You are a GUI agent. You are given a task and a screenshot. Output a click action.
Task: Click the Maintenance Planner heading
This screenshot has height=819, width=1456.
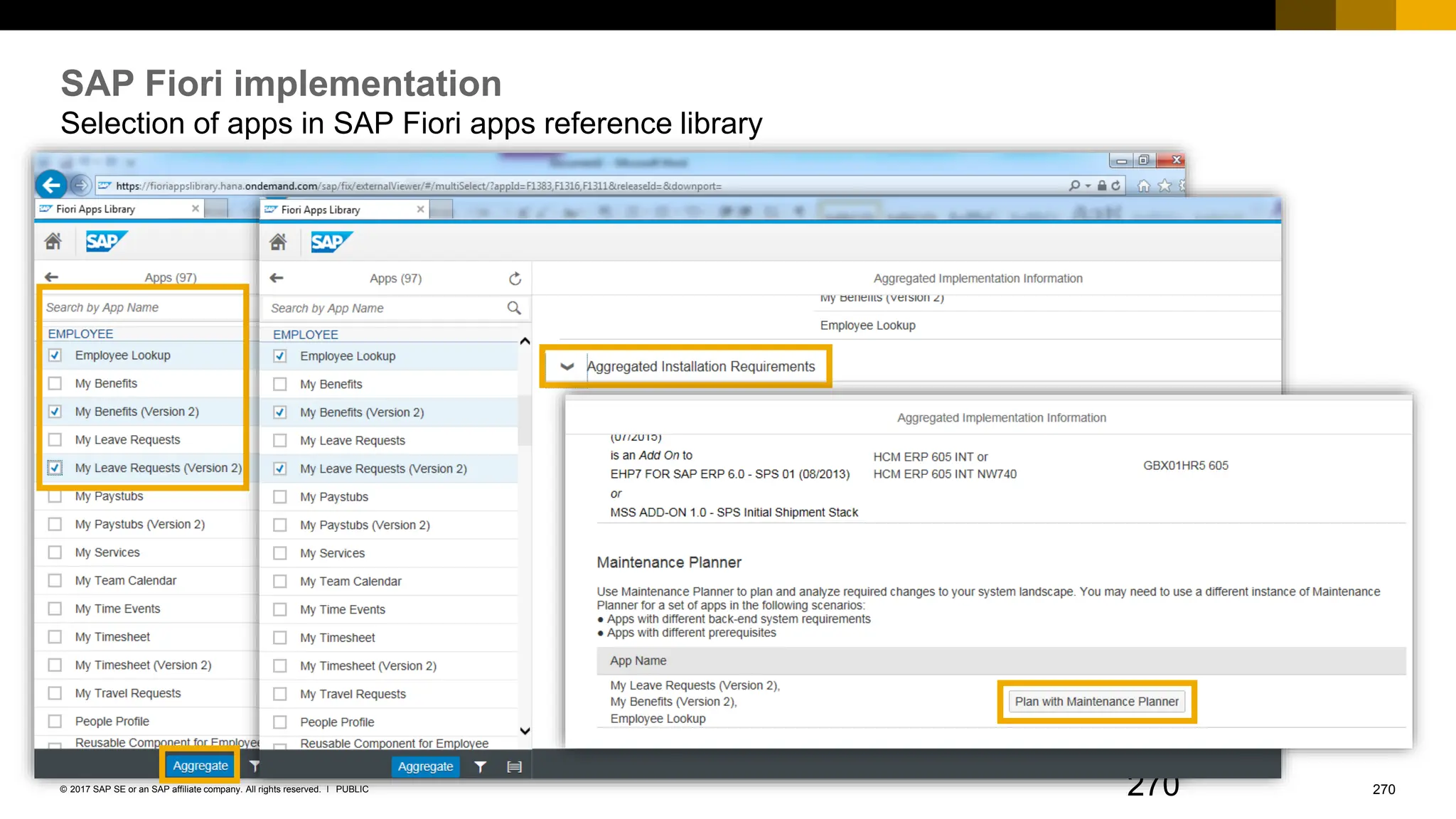point(669,562)
